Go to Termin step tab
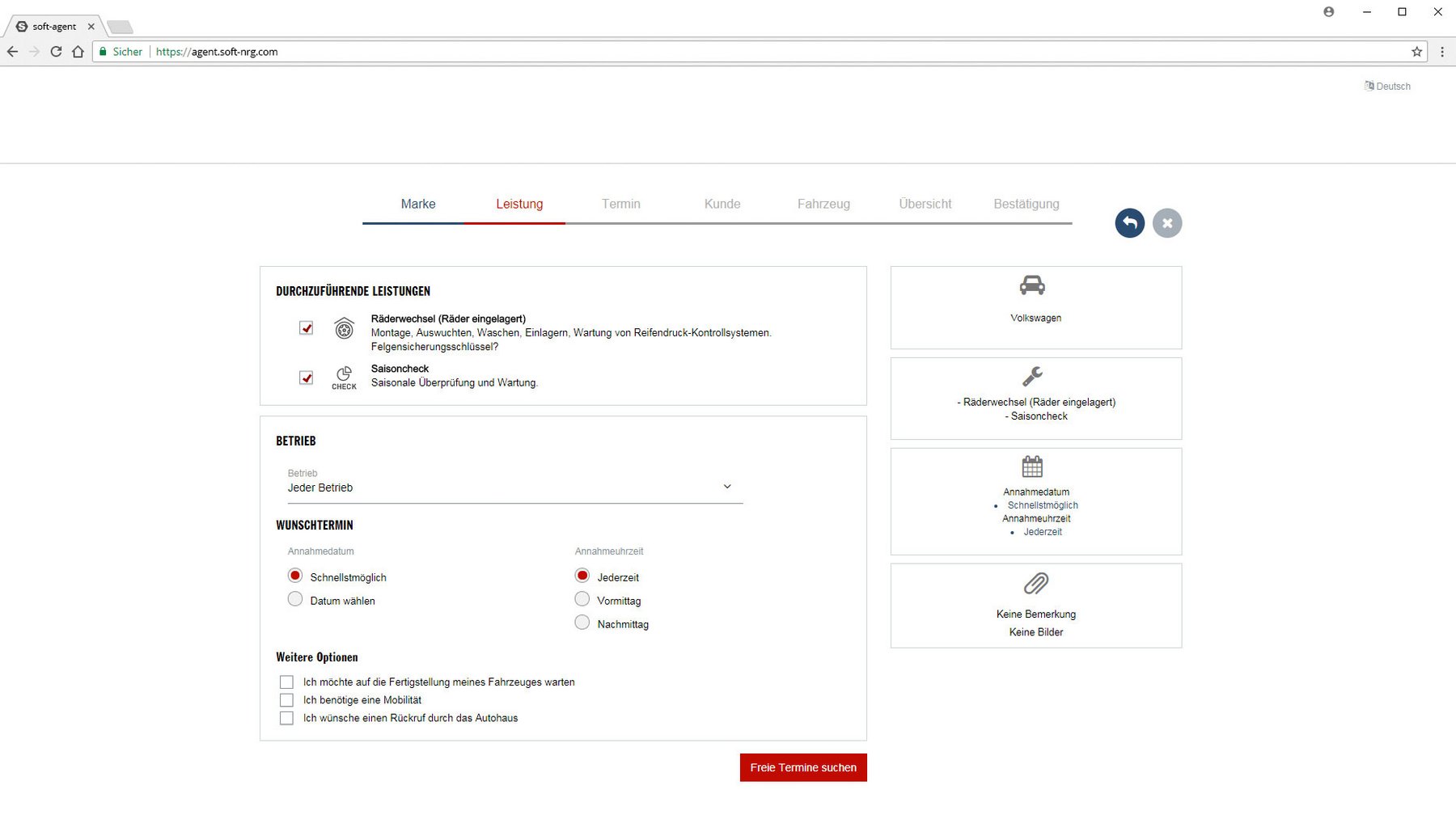 (621, 204)
